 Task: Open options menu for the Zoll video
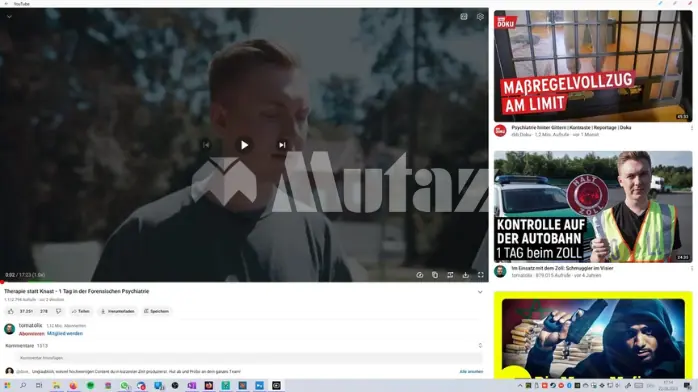(x=691, y=269)
